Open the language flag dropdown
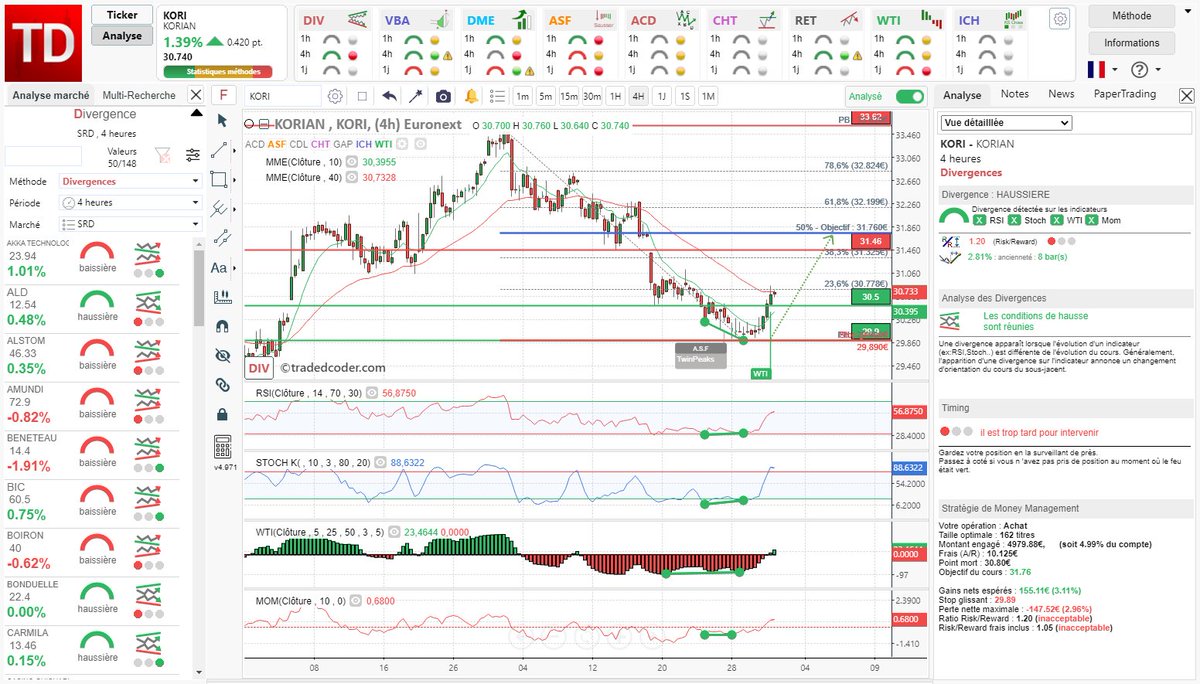This screenshot has width=1200, height=684. coord(1102,70)
